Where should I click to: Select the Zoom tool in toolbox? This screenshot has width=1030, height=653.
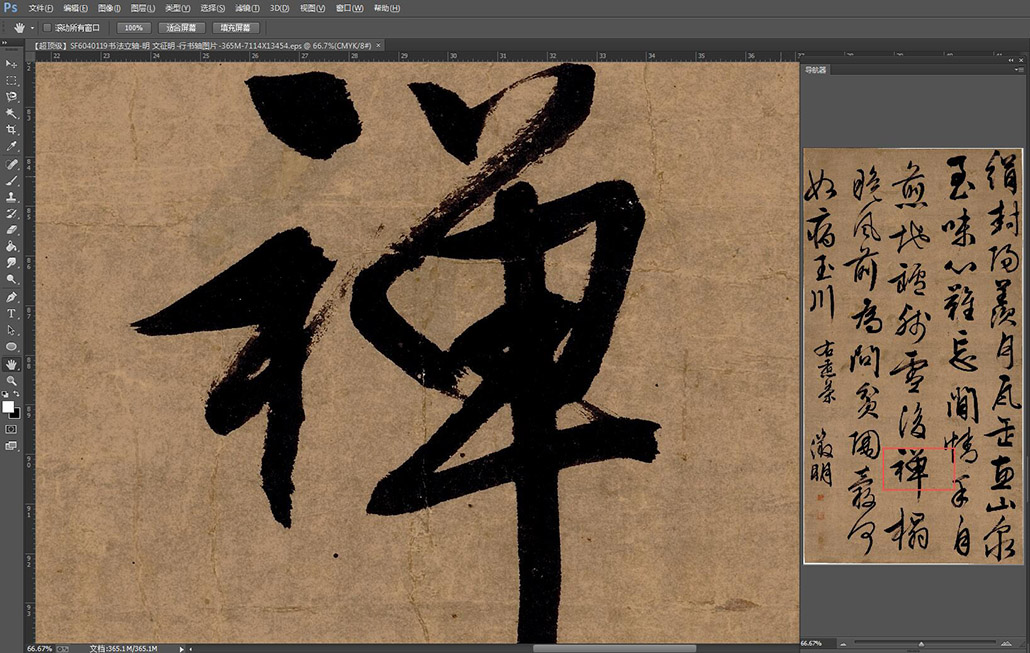pyautogui.click(x=11, y=381)
